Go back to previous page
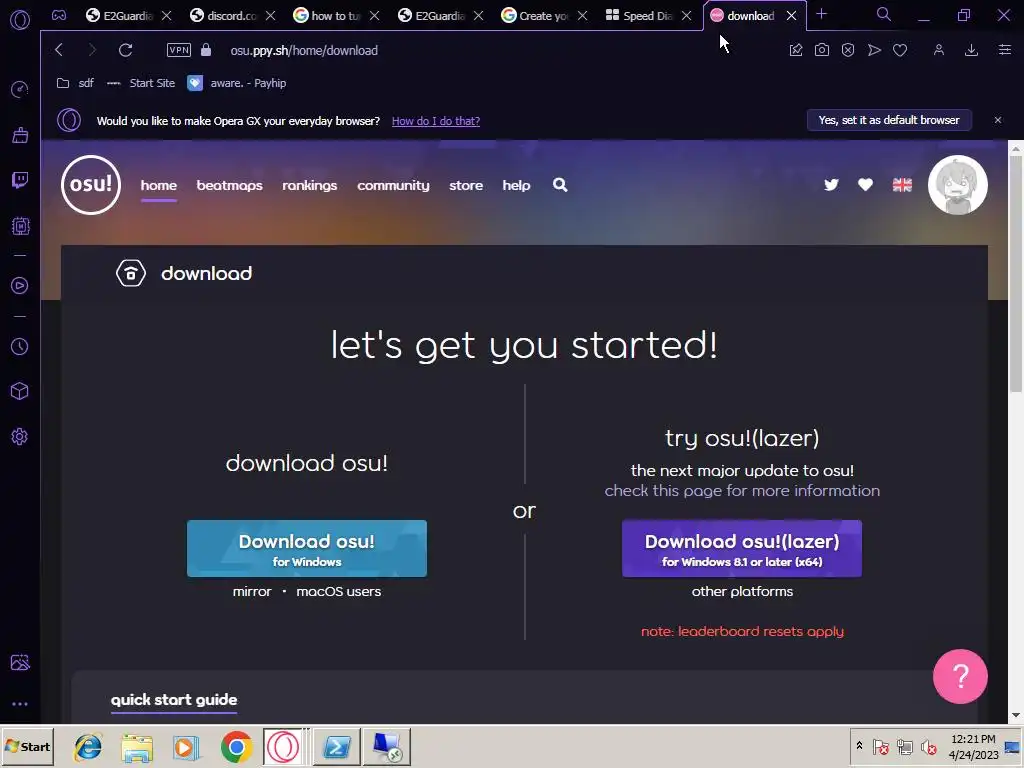 59,50
